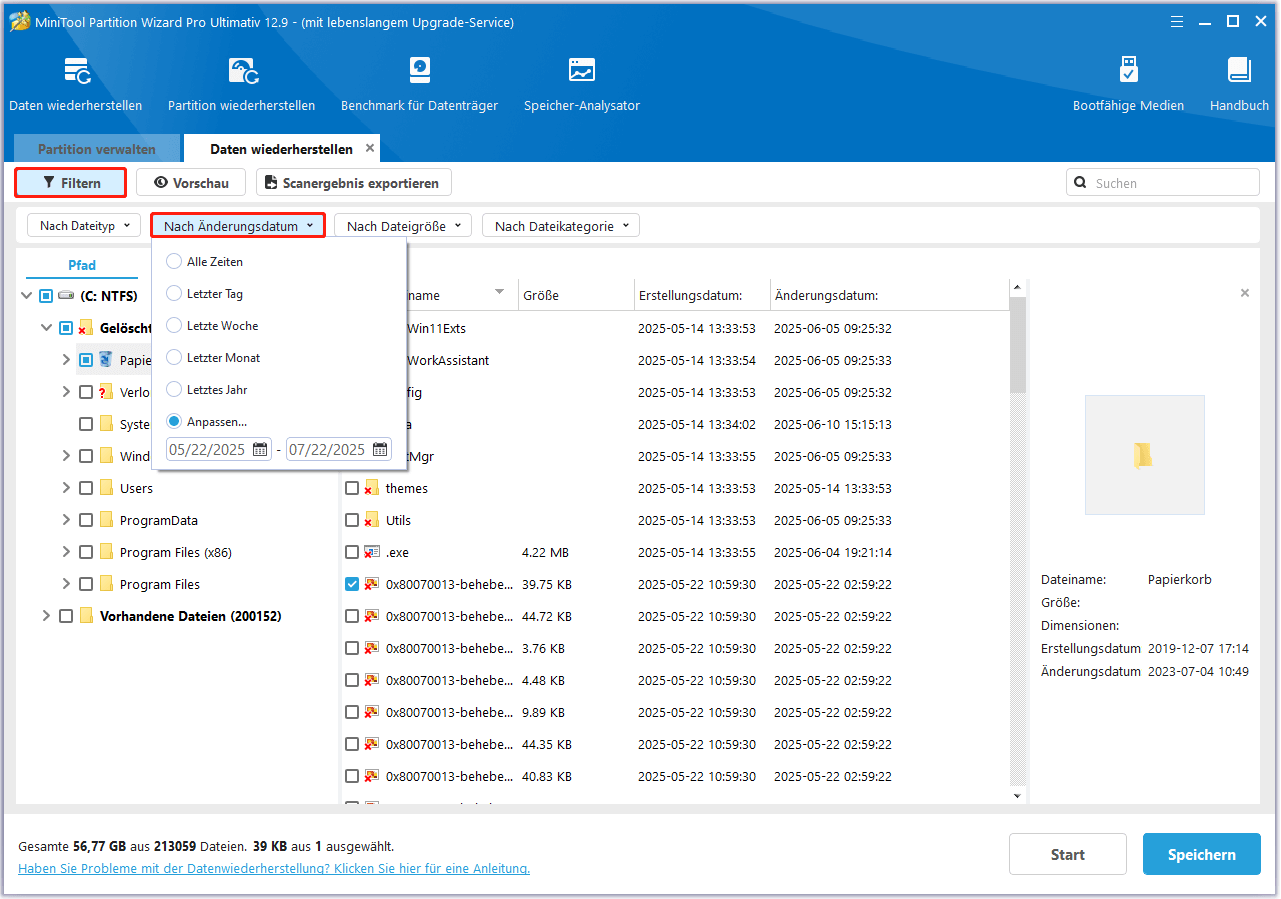Image resolution: width=1281 pixels, height=899 pixels.
Task: Click the Filtern button
Action: click(71, 183)
